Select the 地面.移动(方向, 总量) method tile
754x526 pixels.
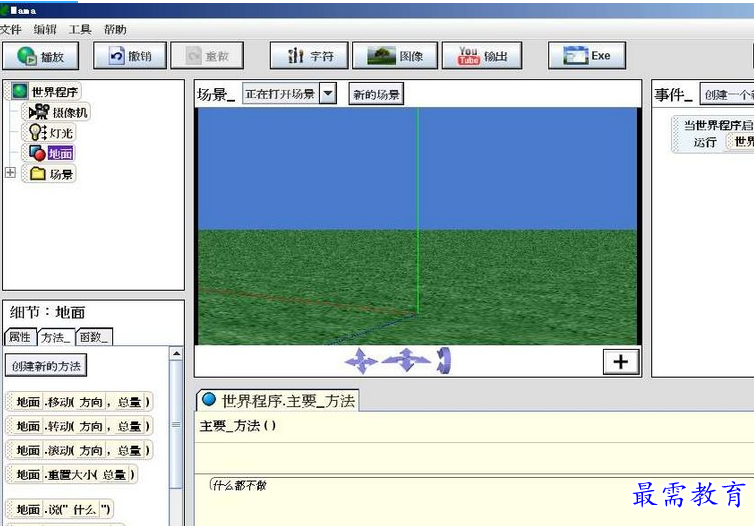80,401
